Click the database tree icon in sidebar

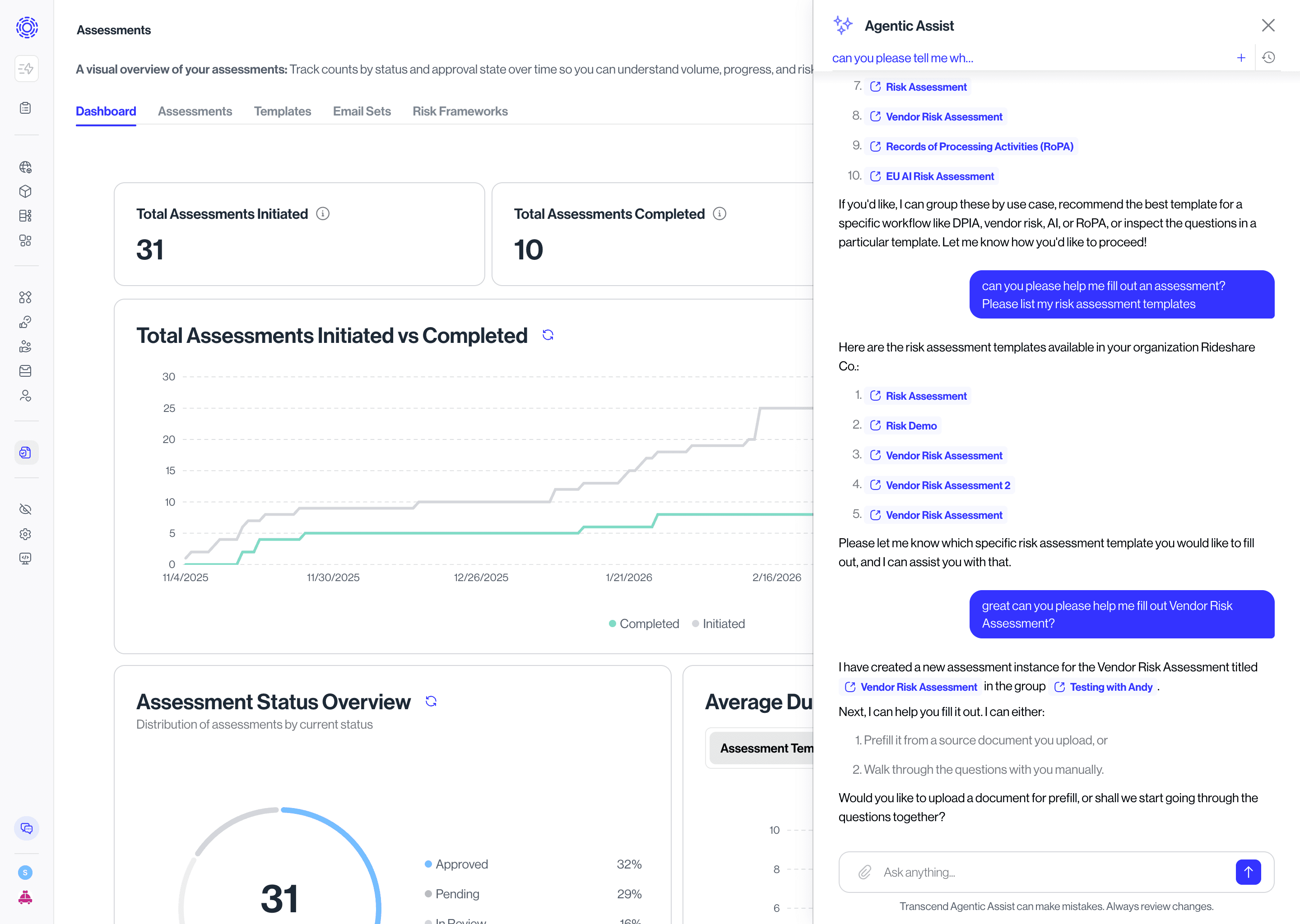[26, 216]
